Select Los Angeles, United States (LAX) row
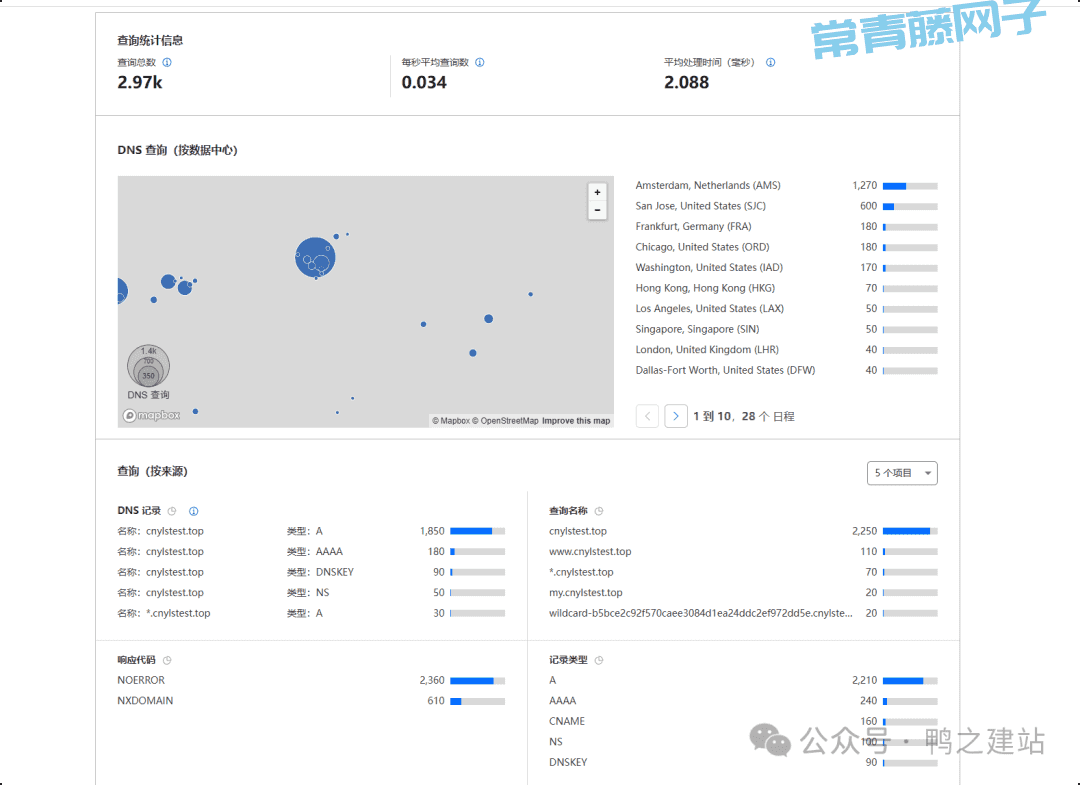1080x785 pixels. pyautogui.click(x=786, y=309)
